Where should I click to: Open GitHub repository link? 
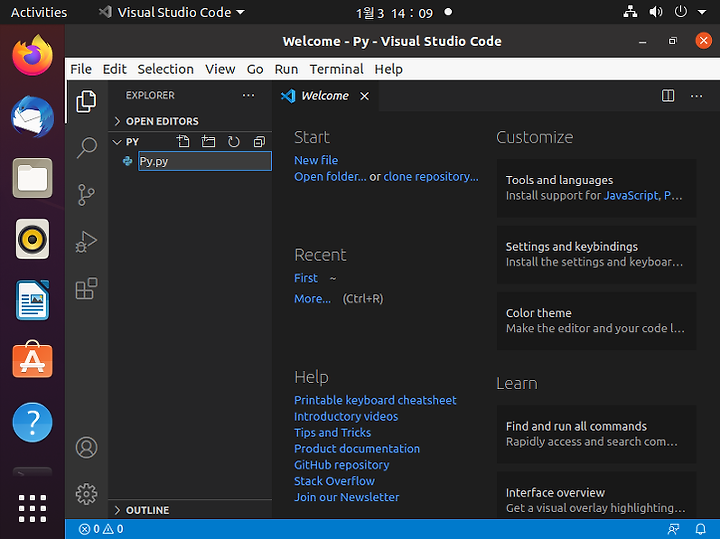click(x=342, y=465)
